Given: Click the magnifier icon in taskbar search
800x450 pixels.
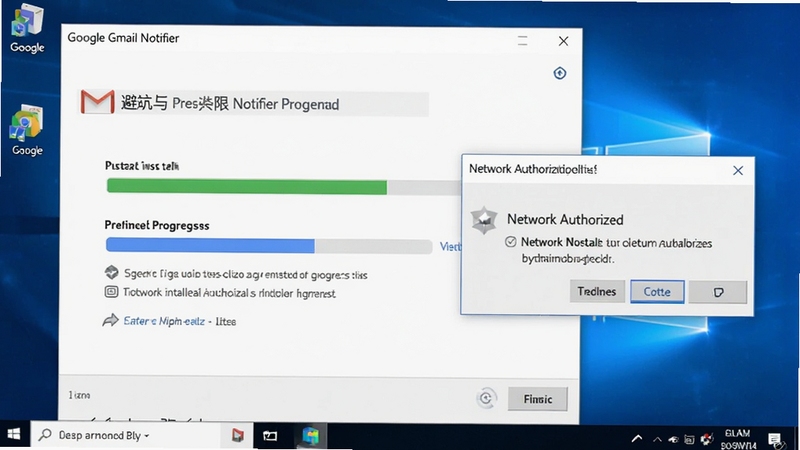Looking at the screenshot, I should pyautogui.click(x=45, y=435).
